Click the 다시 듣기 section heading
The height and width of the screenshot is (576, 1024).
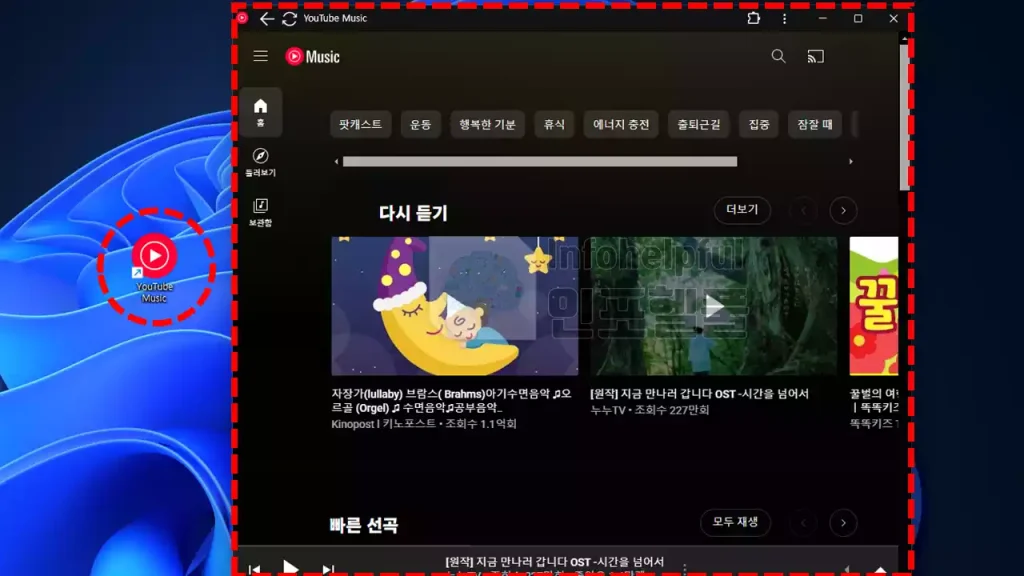tap(413, 213)
